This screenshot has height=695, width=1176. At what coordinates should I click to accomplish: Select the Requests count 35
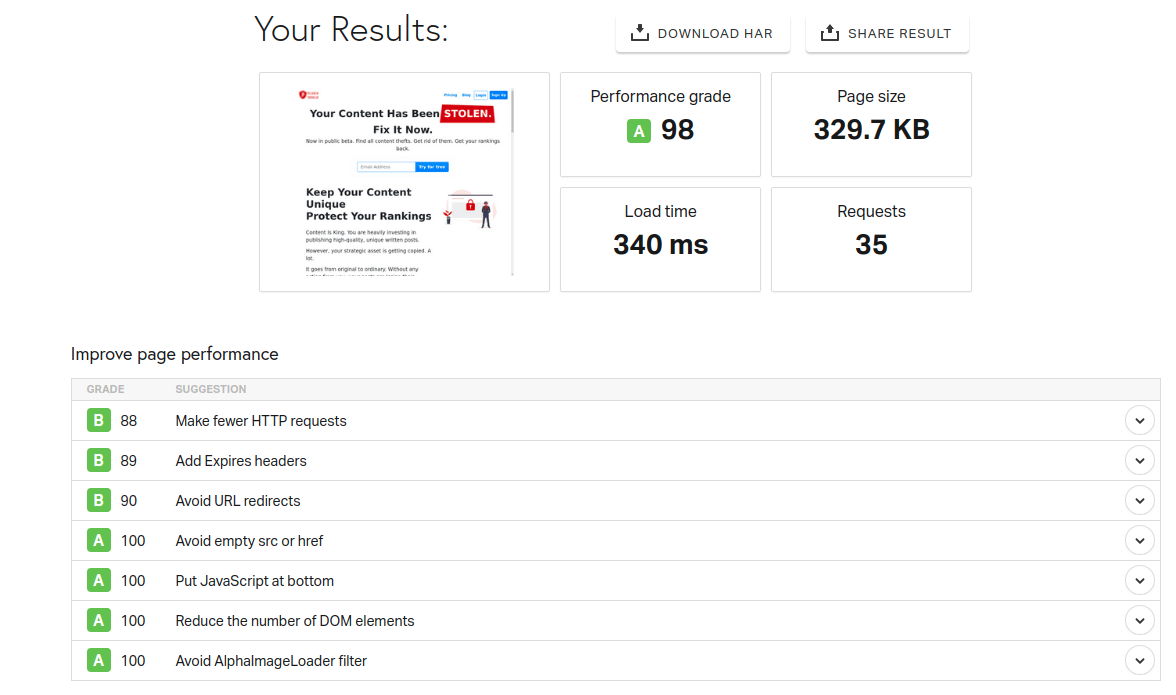coord(872,244)
